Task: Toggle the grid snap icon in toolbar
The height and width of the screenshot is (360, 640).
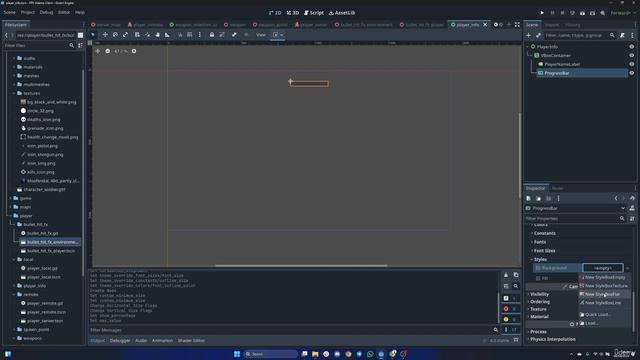Action: click(x=190, y=35)
